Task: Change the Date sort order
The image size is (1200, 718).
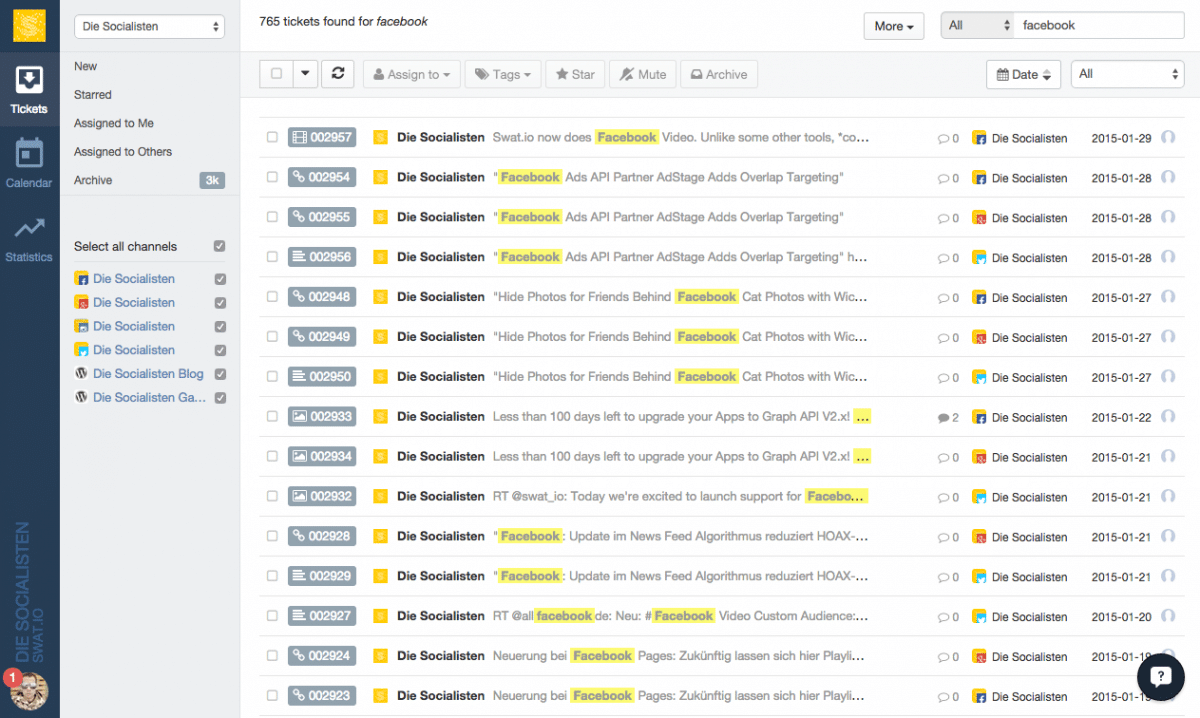Action: pyautogui.click(x=1023, y=74)
